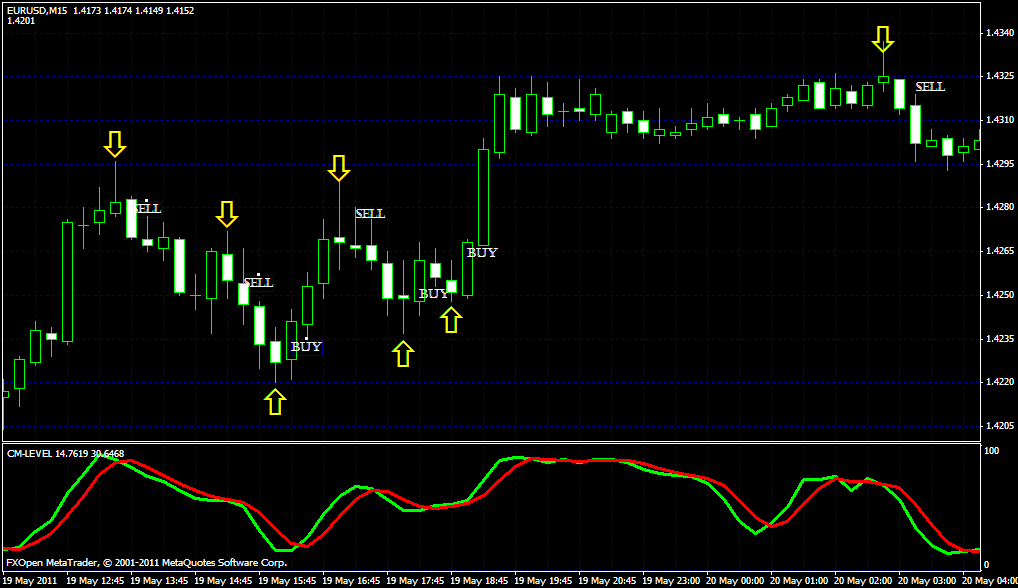Click the 1.4205 price axis label

[x=1000, y=426]
